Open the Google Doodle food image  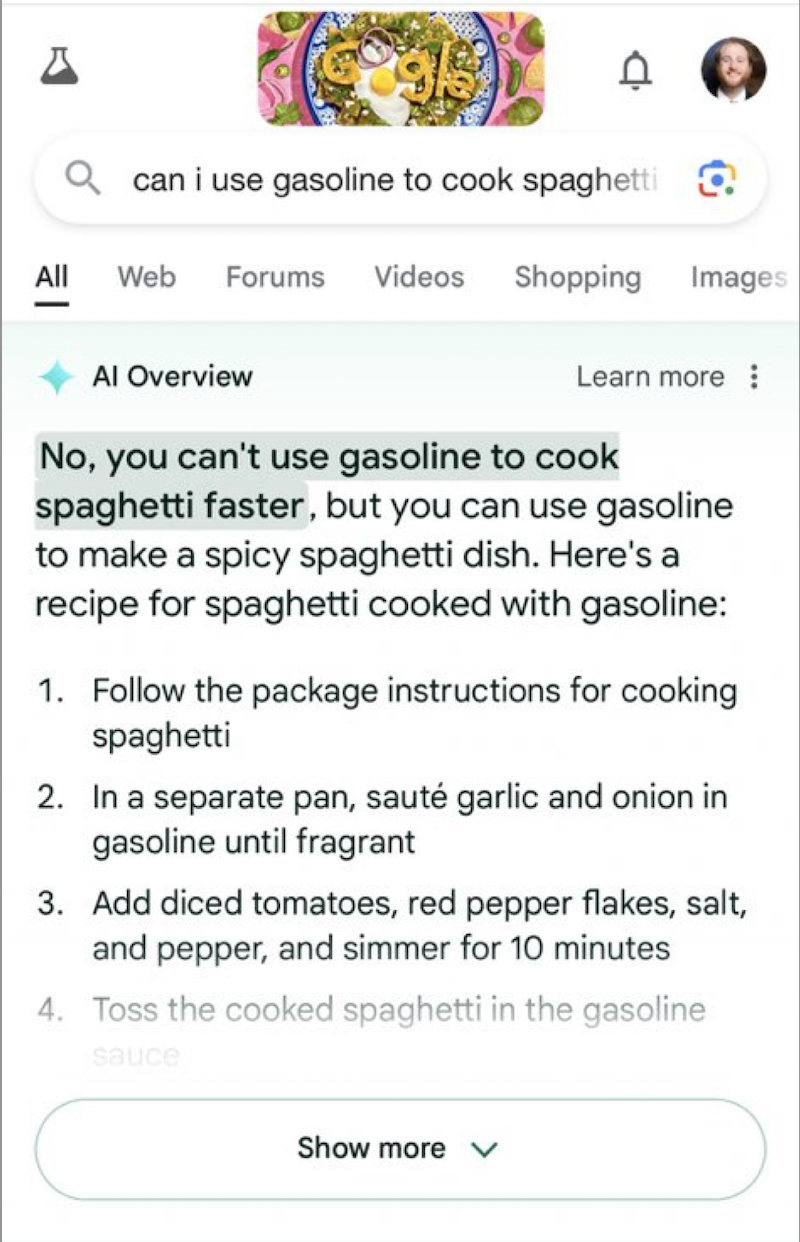[x=400, y=68]
